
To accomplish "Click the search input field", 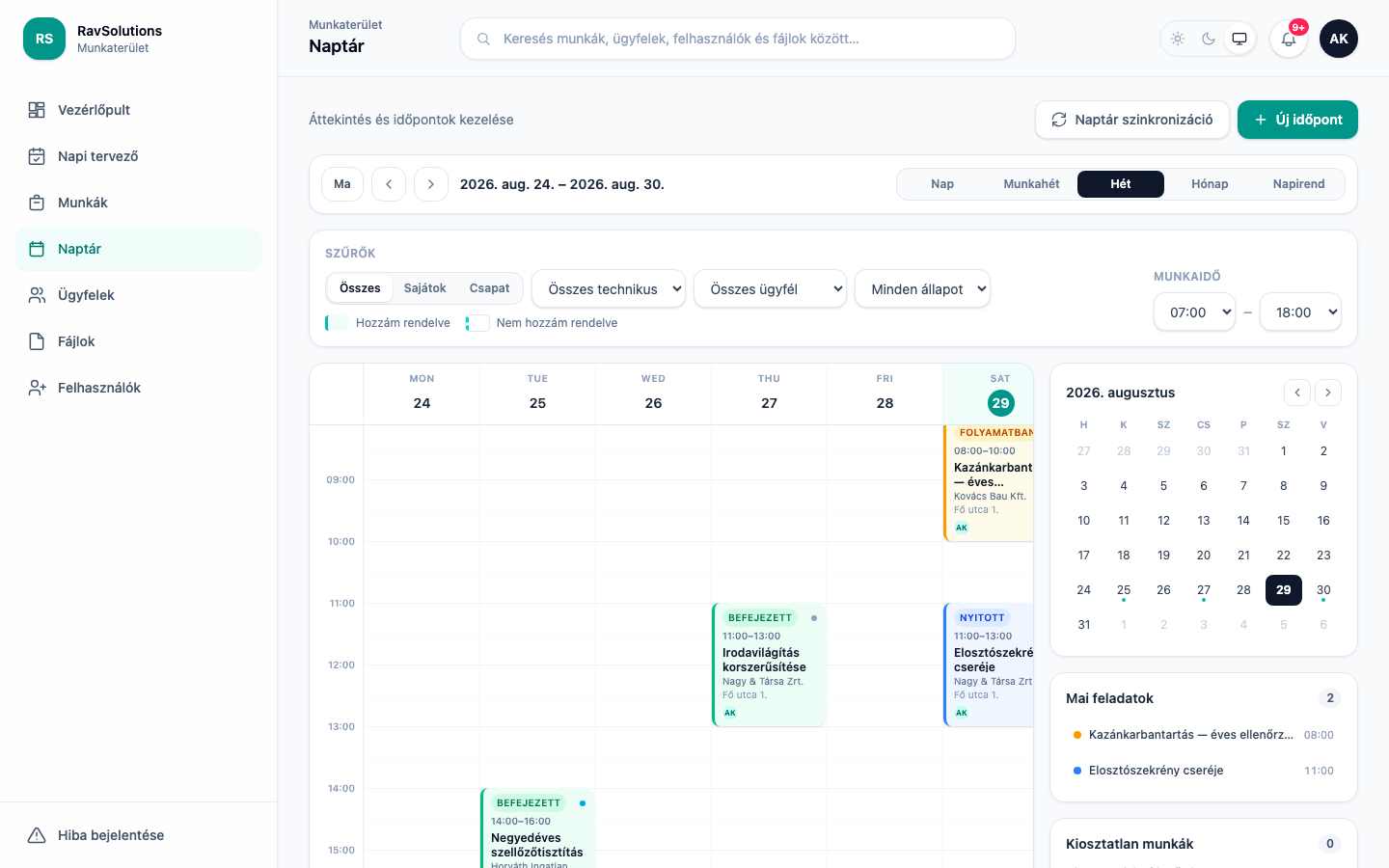I will (738, 39).
